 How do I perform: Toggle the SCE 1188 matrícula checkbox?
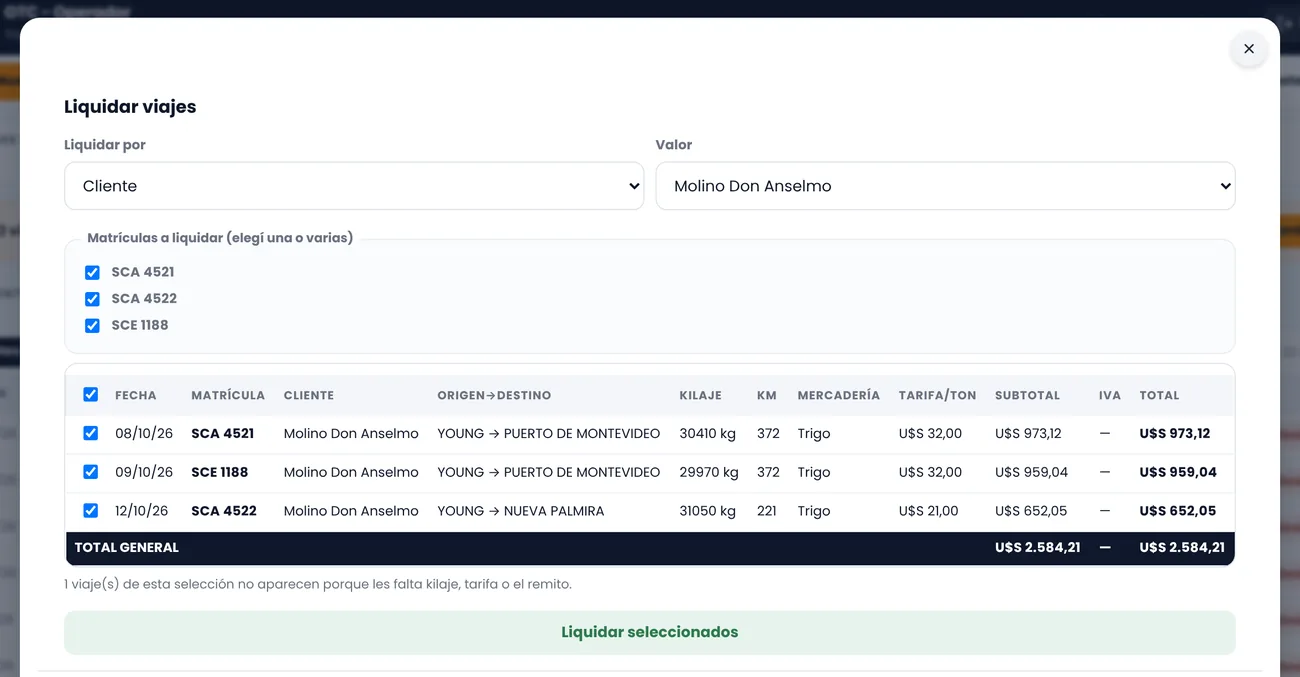92,325
